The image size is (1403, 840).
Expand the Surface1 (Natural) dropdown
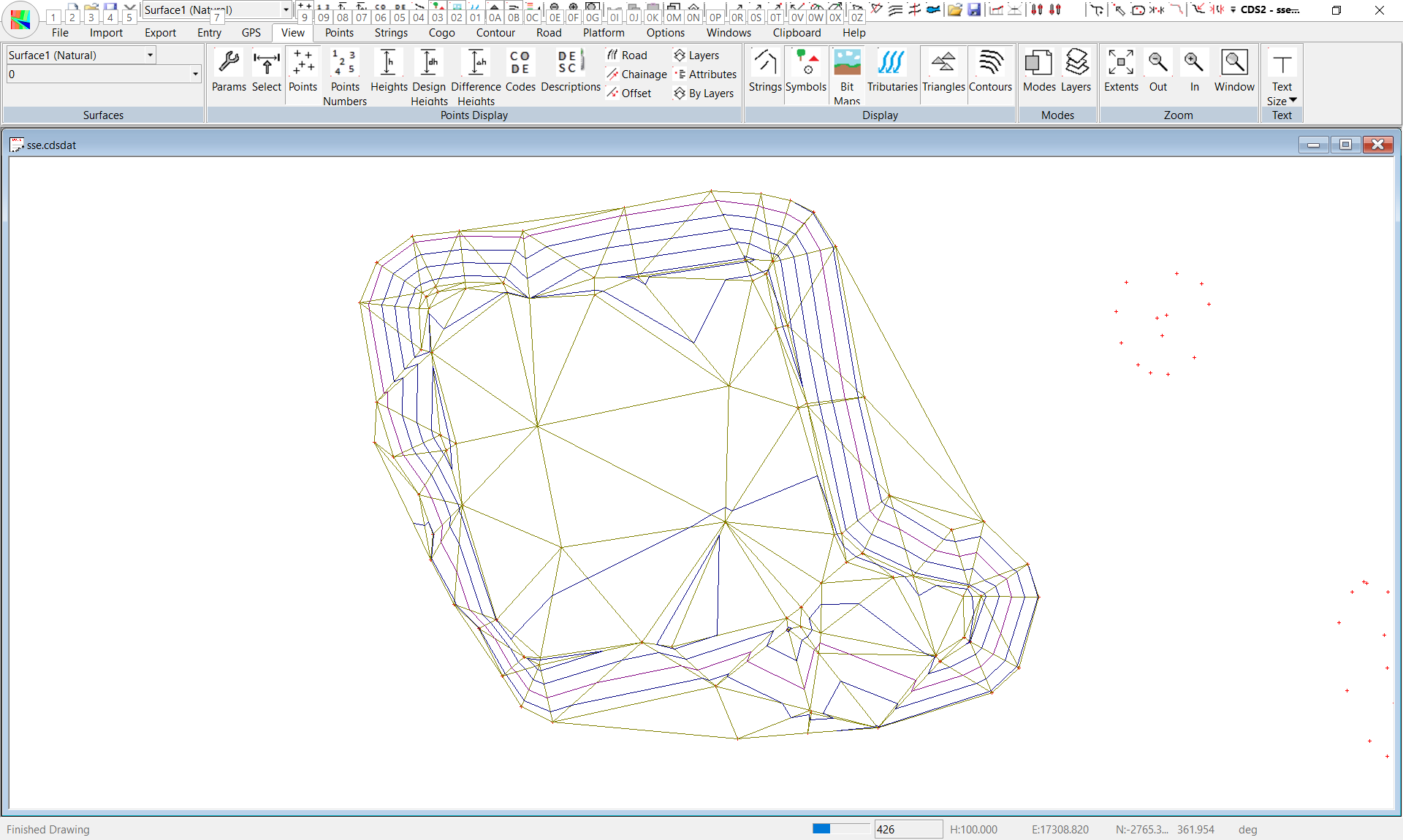[x=150, y=55]
